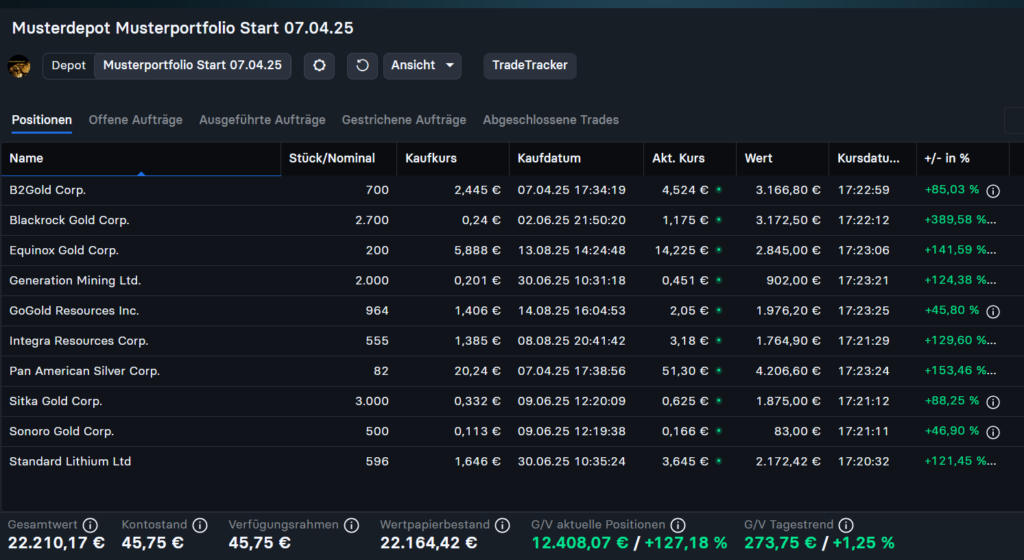Select the Pan American Silver Corp. position

84,371
